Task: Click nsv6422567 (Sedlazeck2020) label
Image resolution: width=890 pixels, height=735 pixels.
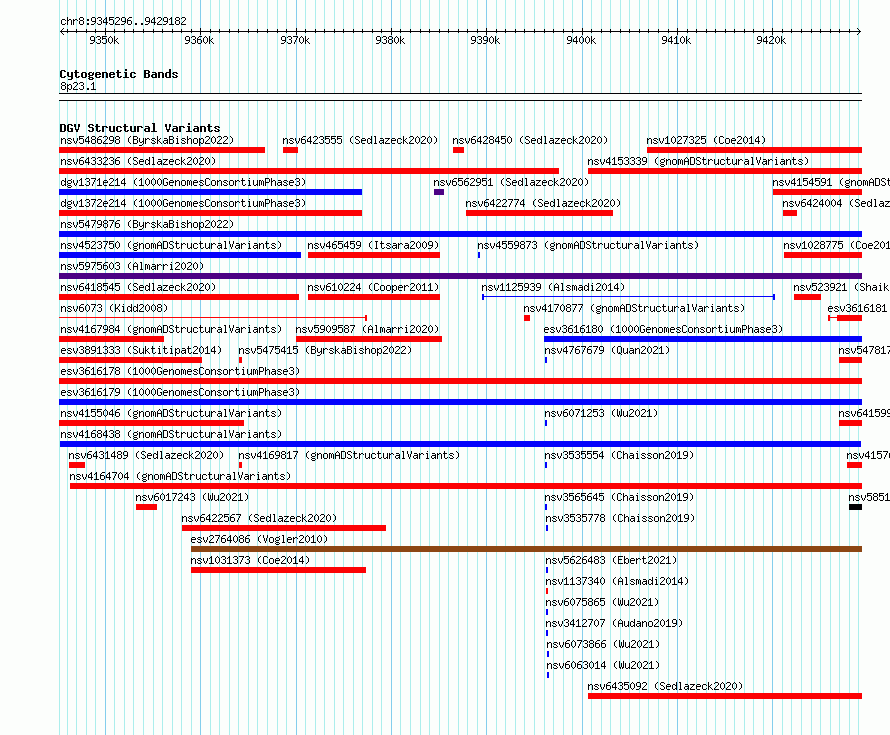Action: (259, 518)
